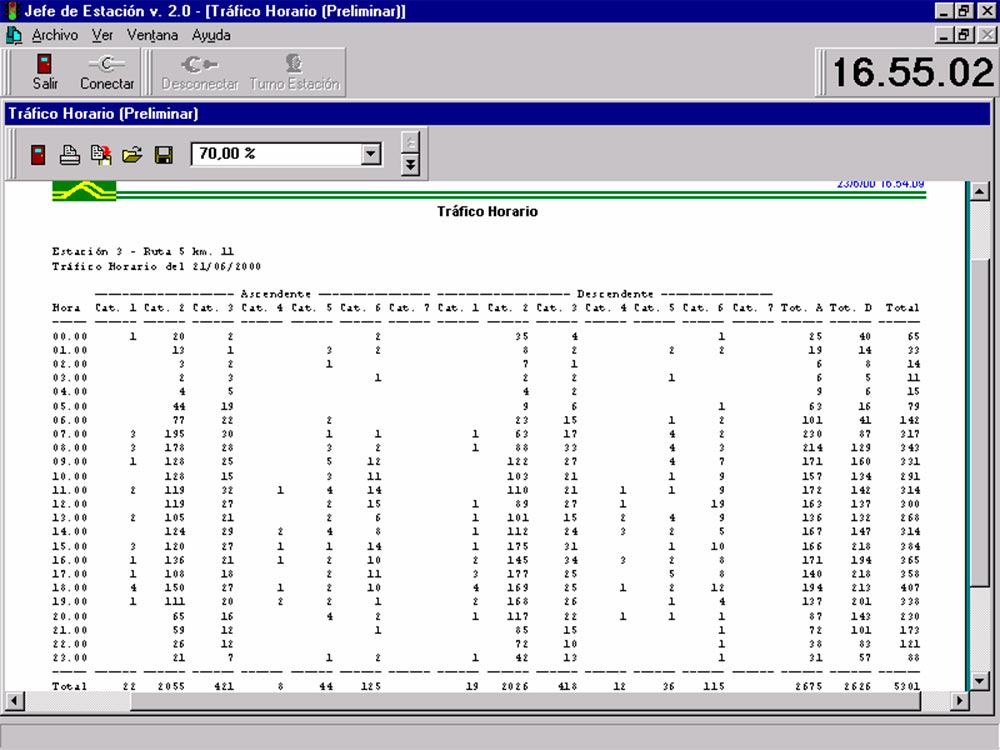1000x750 pixels.
Task: Open the Archivo menu
Action: click(x=55, y=35)
